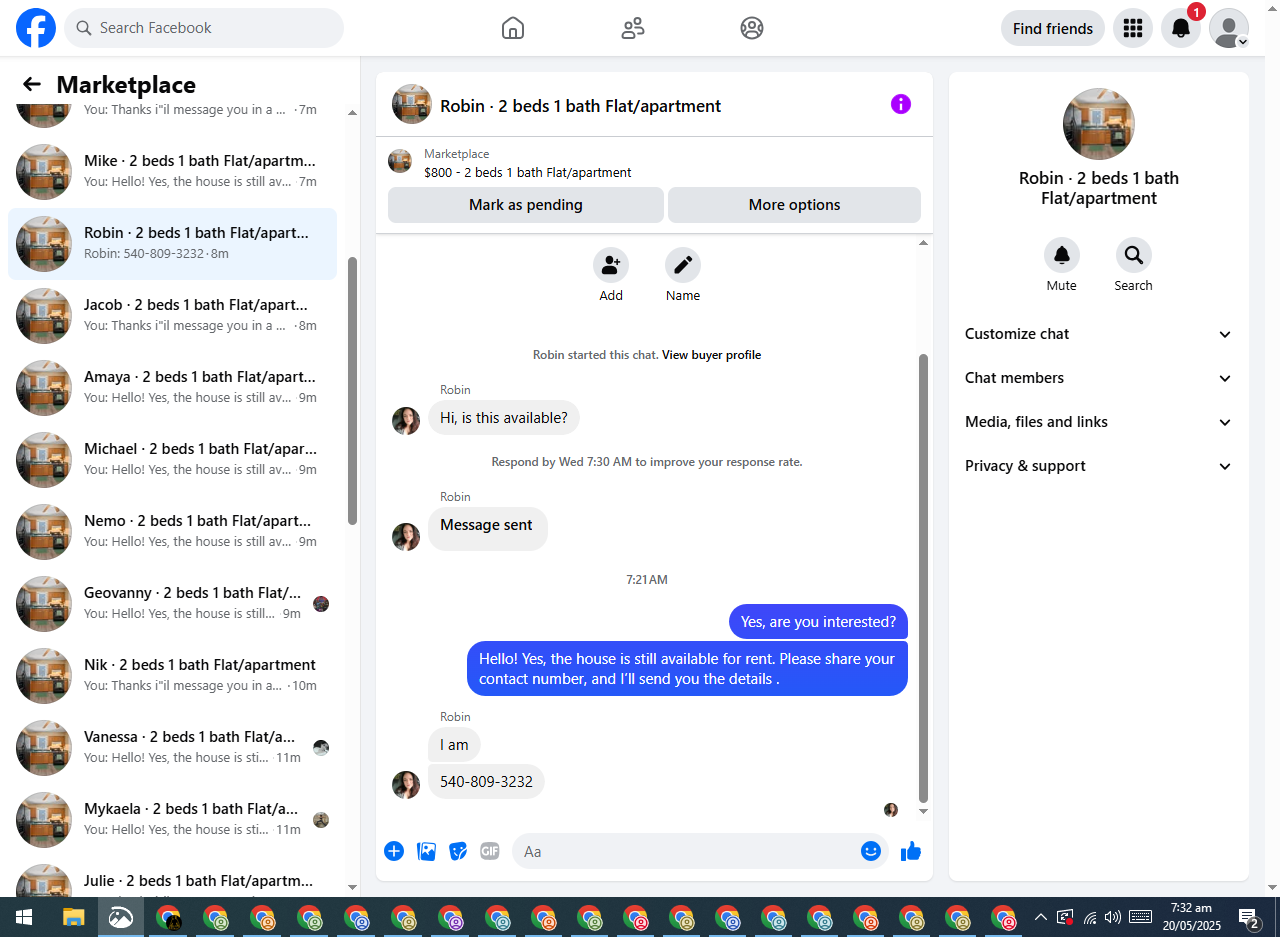Image resolution: width=1280 pixels, height=937 pixels.
Task: Click the chat scrollbar down arrow
Action: point(923,811)
